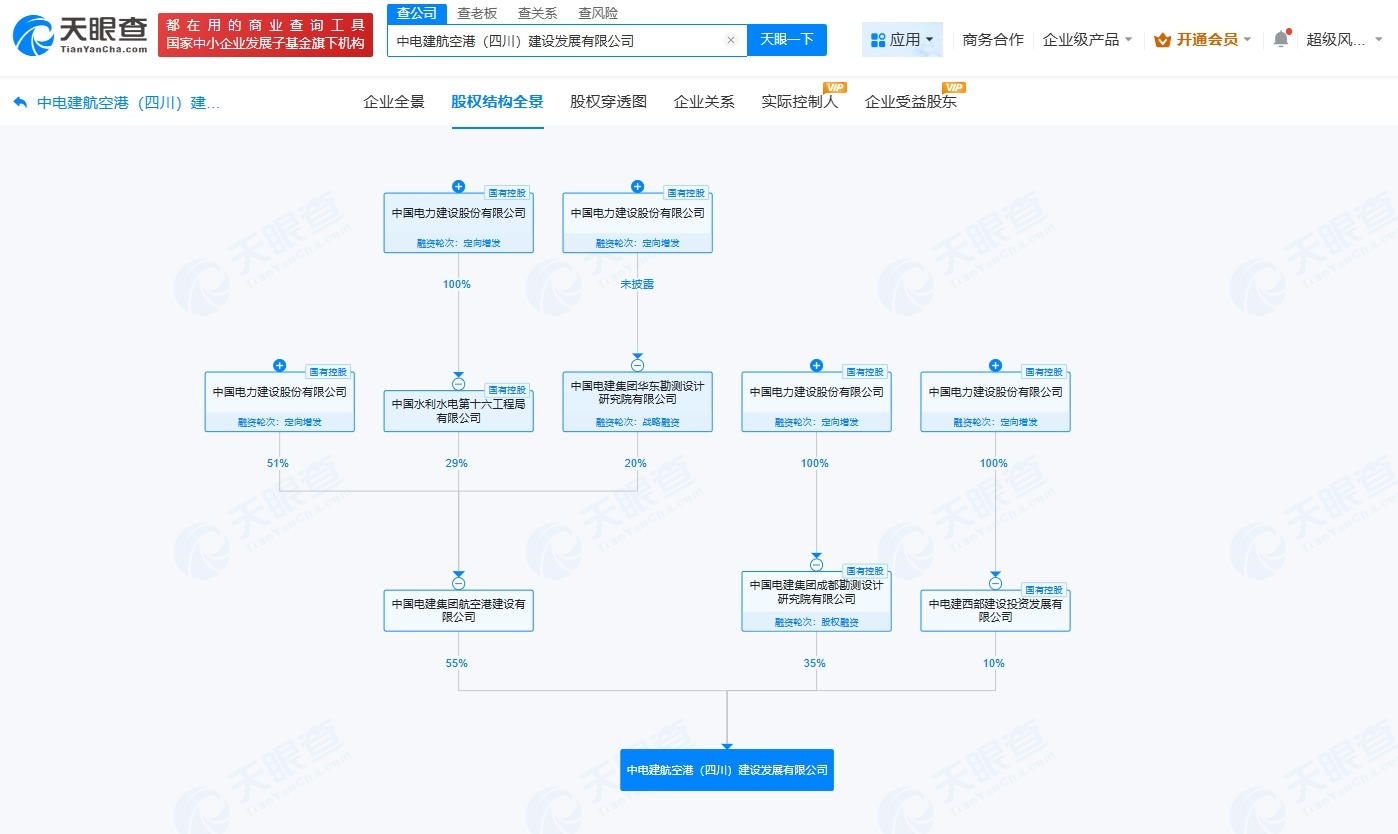Open the notification bell

coord(1281,38)
